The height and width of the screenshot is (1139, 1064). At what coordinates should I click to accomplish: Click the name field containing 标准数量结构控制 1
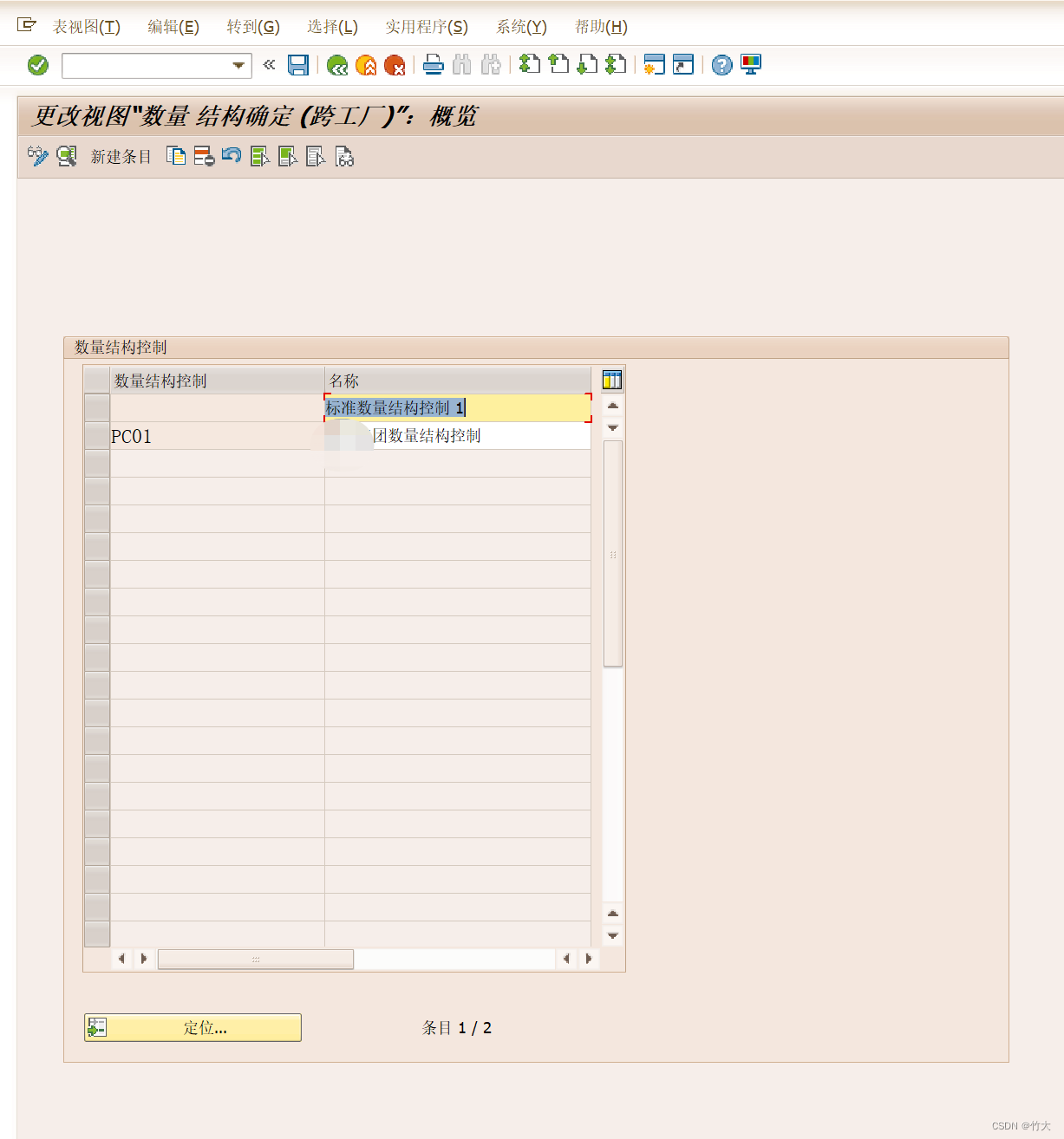[457, 407]
